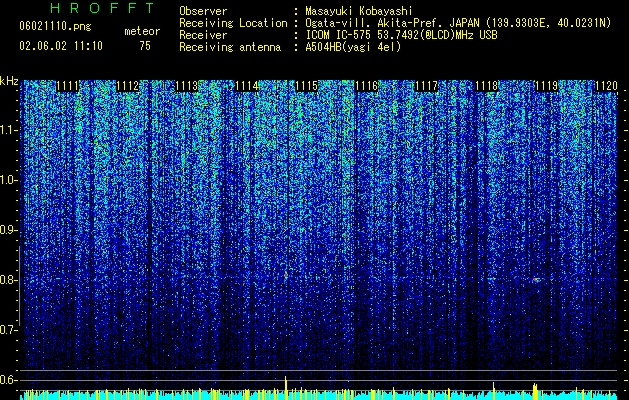Click the HROFFT title text

[103, 8]
